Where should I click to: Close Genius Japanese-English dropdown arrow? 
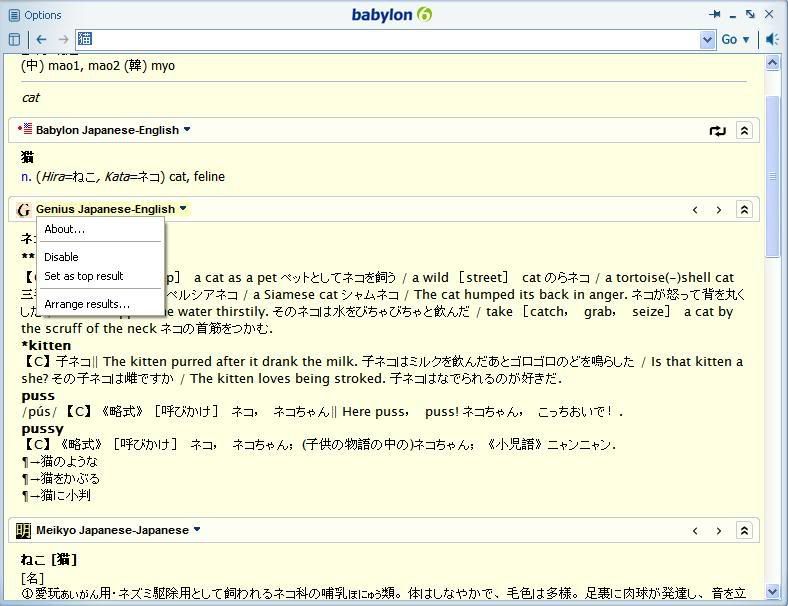(183, 208)
